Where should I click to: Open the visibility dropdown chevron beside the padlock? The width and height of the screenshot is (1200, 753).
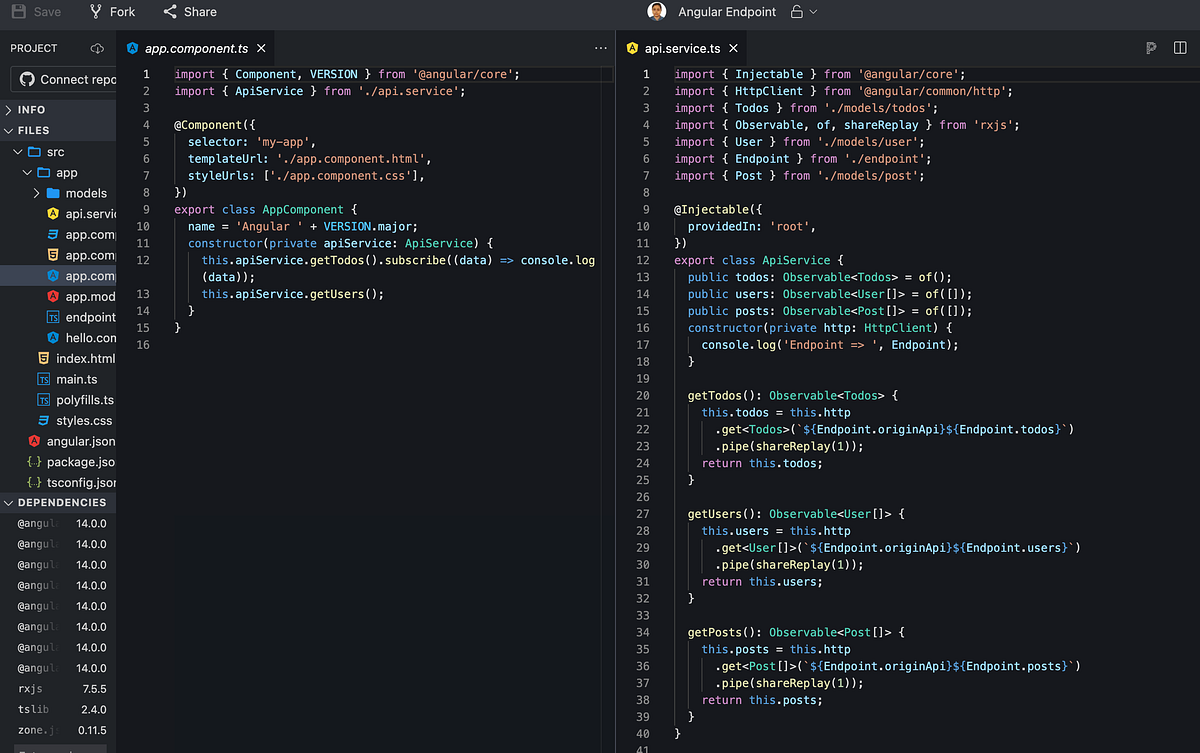813,12
